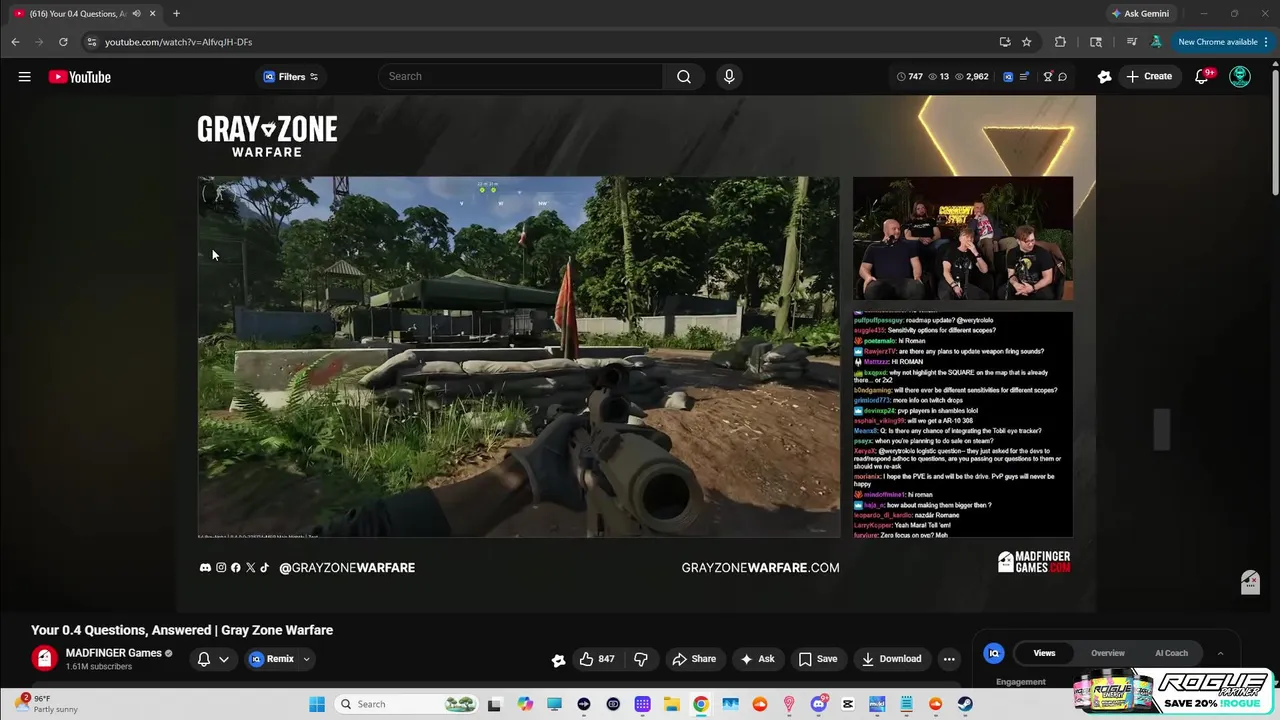Open a new browser tab

click(176, 13)
